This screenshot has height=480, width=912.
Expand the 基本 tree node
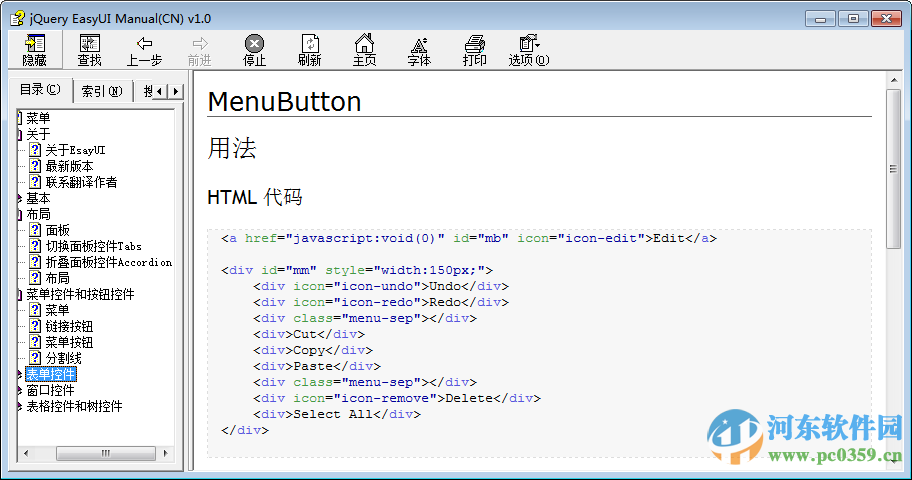20,198
